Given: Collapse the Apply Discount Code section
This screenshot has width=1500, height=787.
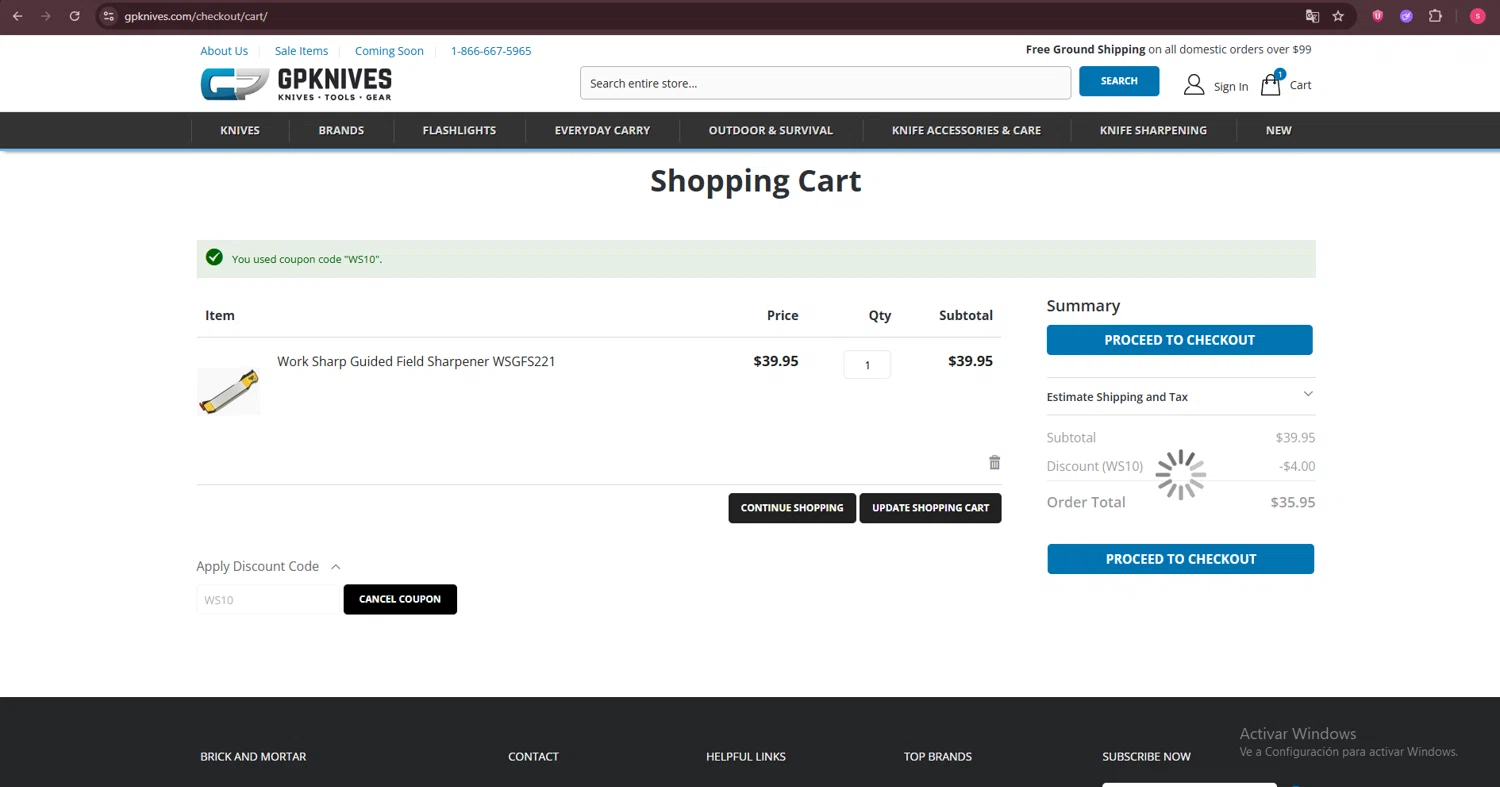Looking at the screenshot, I should click(335, 567).
